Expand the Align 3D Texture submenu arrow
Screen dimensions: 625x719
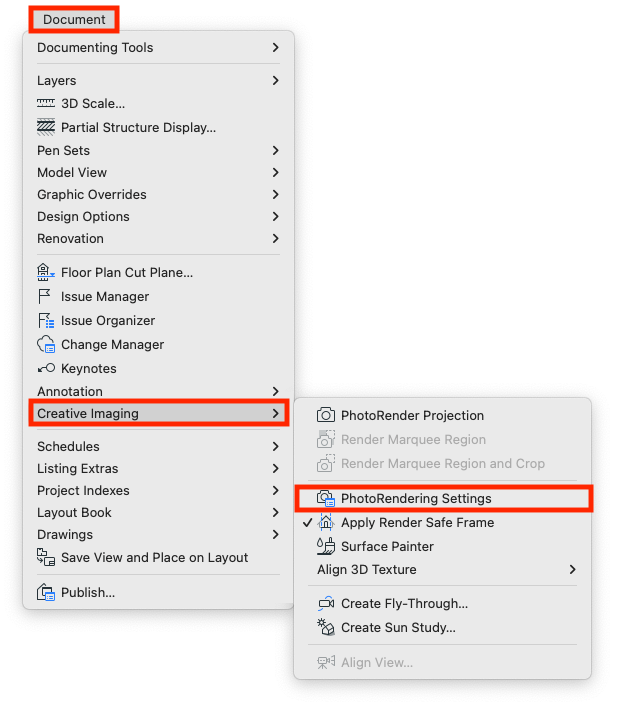(x=572, y=569)
